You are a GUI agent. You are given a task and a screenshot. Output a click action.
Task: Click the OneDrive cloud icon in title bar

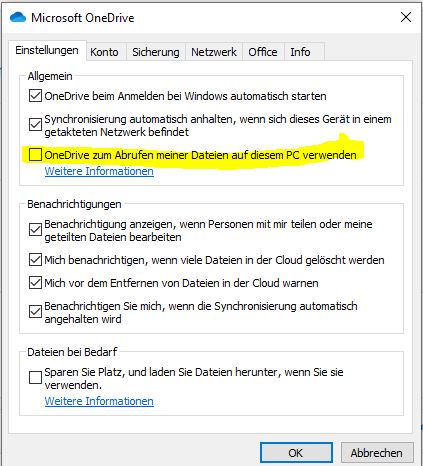(18, 17)
